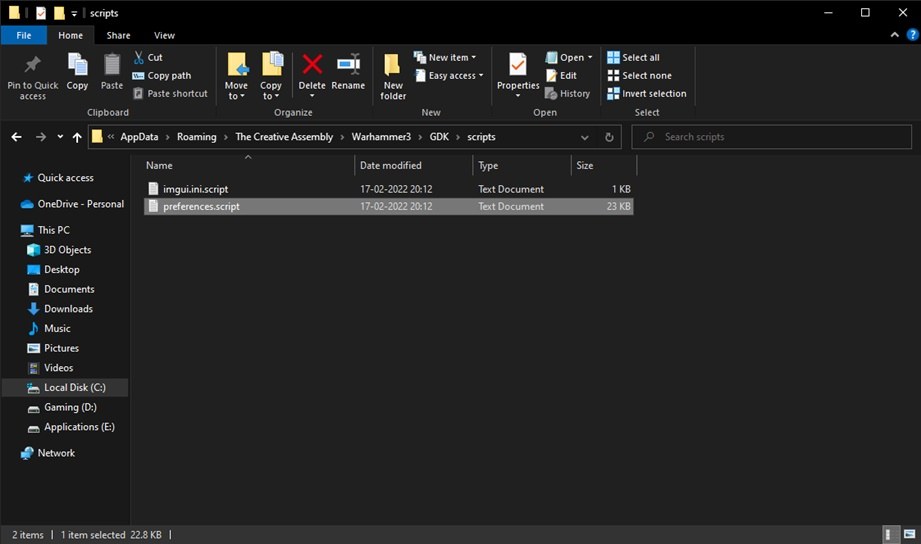
Task: Click the red Delete icon in ribbon
Action: pos(312,64)
